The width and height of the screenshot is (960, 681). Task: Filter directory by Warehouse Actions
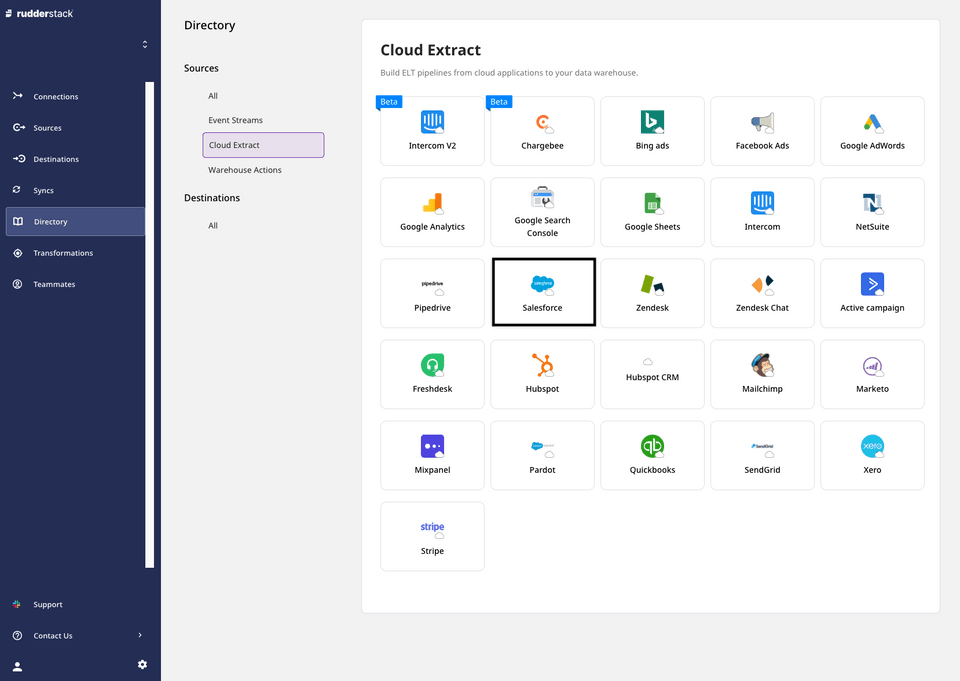pyautogui.click(x=245, y=170)
